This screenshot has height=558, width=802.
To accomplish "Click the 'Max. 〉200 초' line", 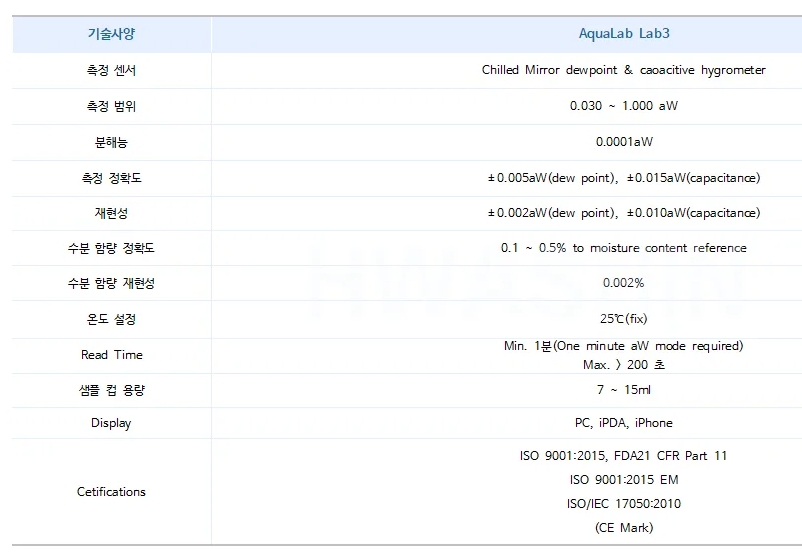I will pyautogui.click(x=623, y=365).
